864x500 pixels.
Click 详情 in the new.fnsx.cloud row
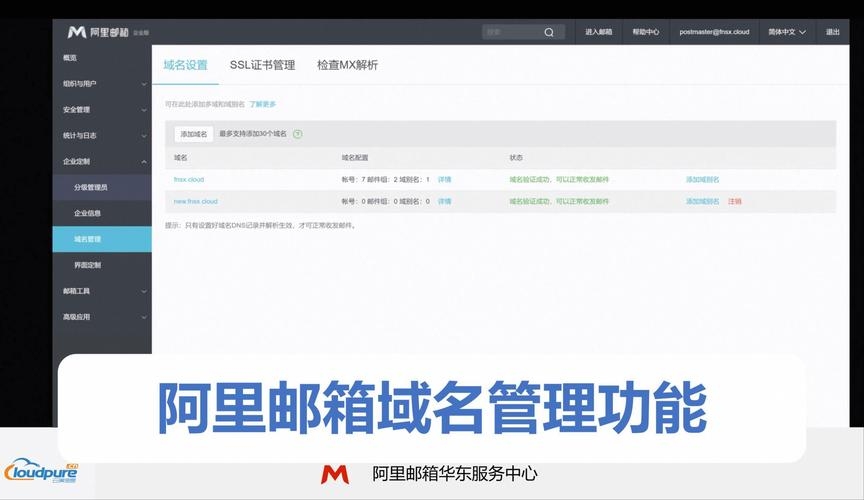444,202
